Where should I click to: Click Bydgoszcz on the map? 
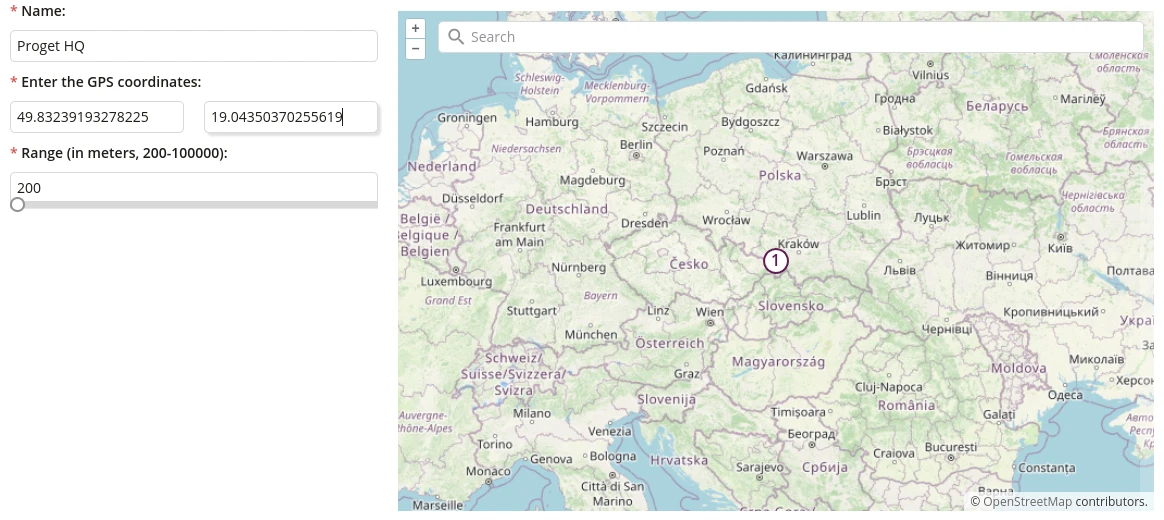tap(750, 120)
